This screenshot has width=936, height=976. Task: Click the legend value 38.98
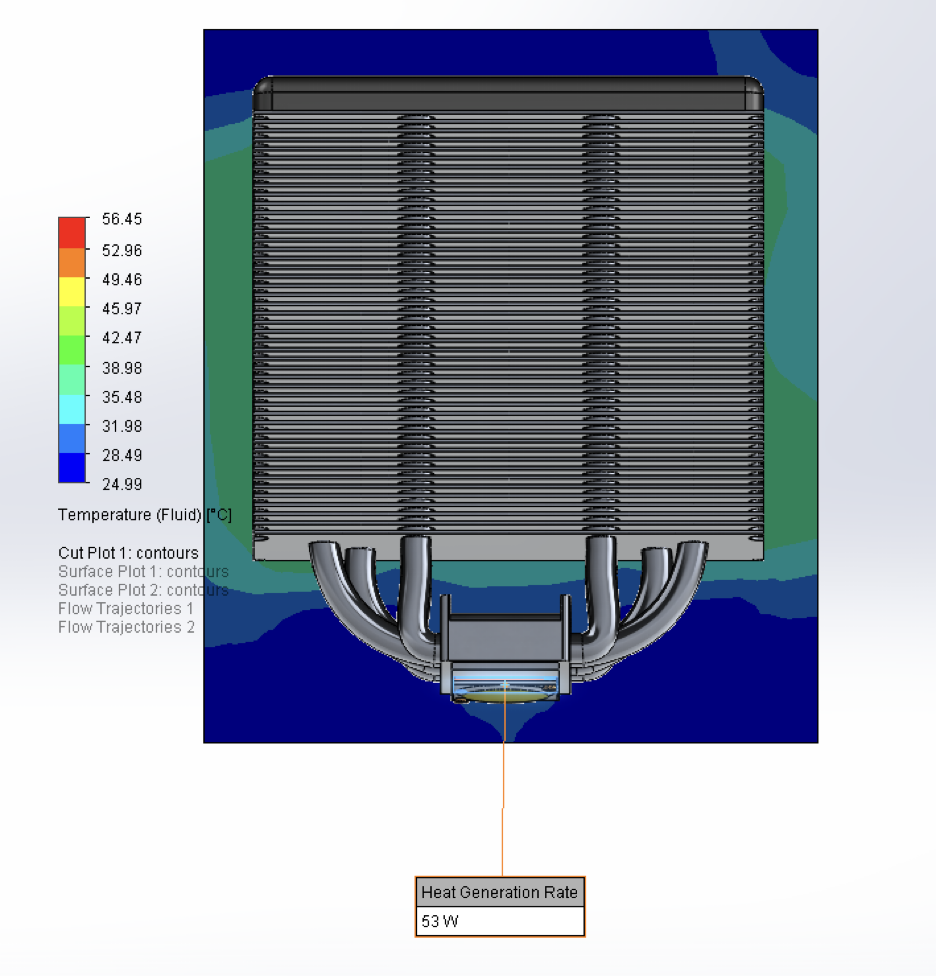(x=122, y=368)
